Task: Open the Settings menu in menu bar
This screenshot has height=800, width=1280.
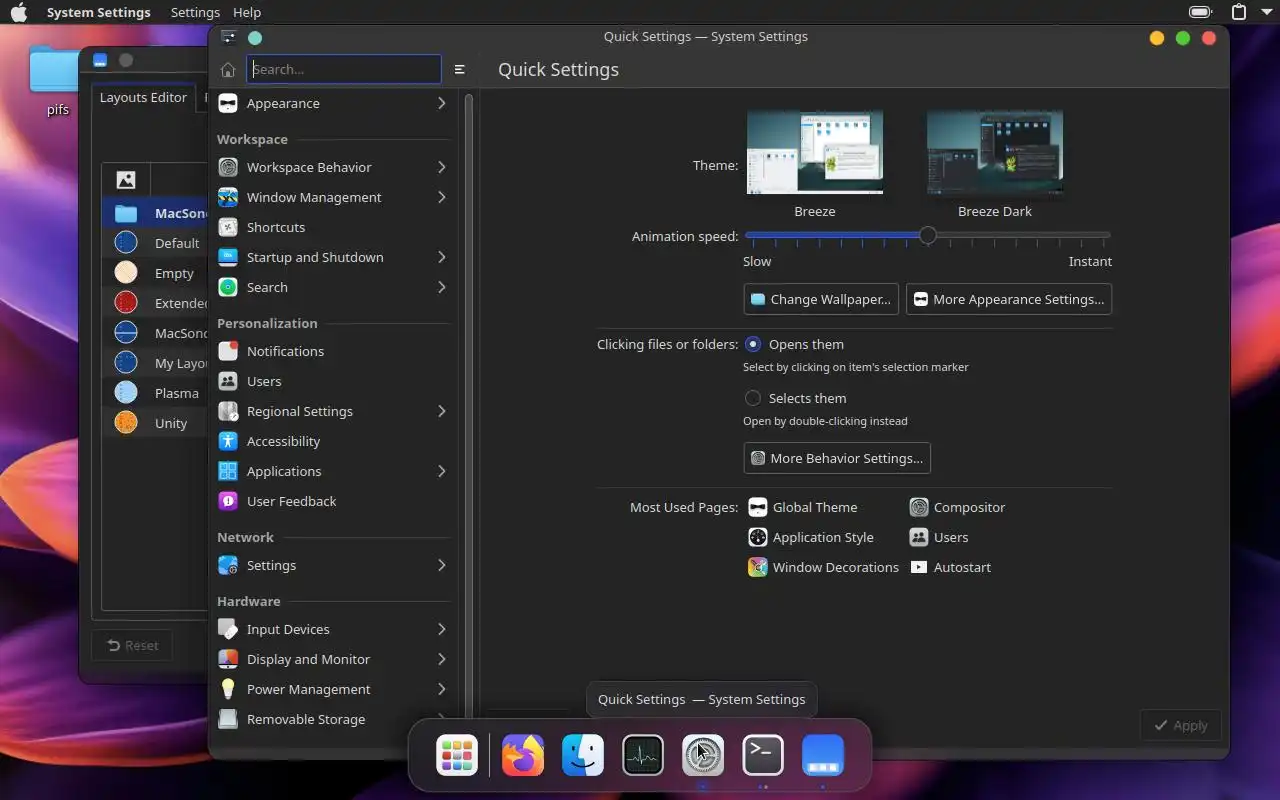Action: [x=195, y=12]
